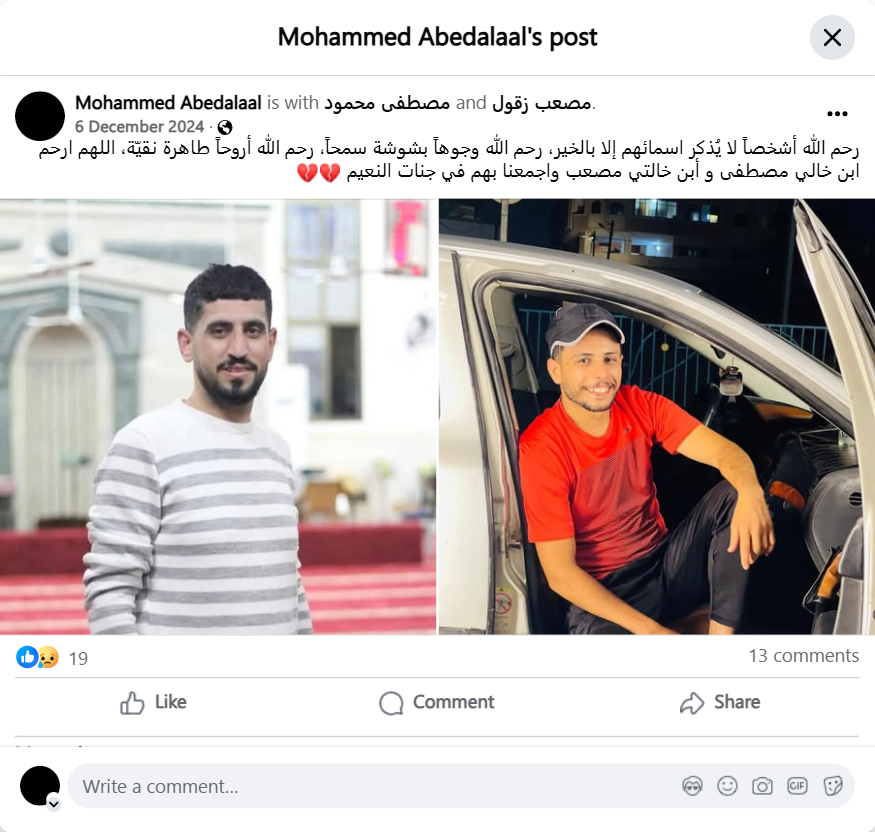Close the Mohammed Abedalaal's post dialog
This screenshot has width=875, height=832.
832,37
